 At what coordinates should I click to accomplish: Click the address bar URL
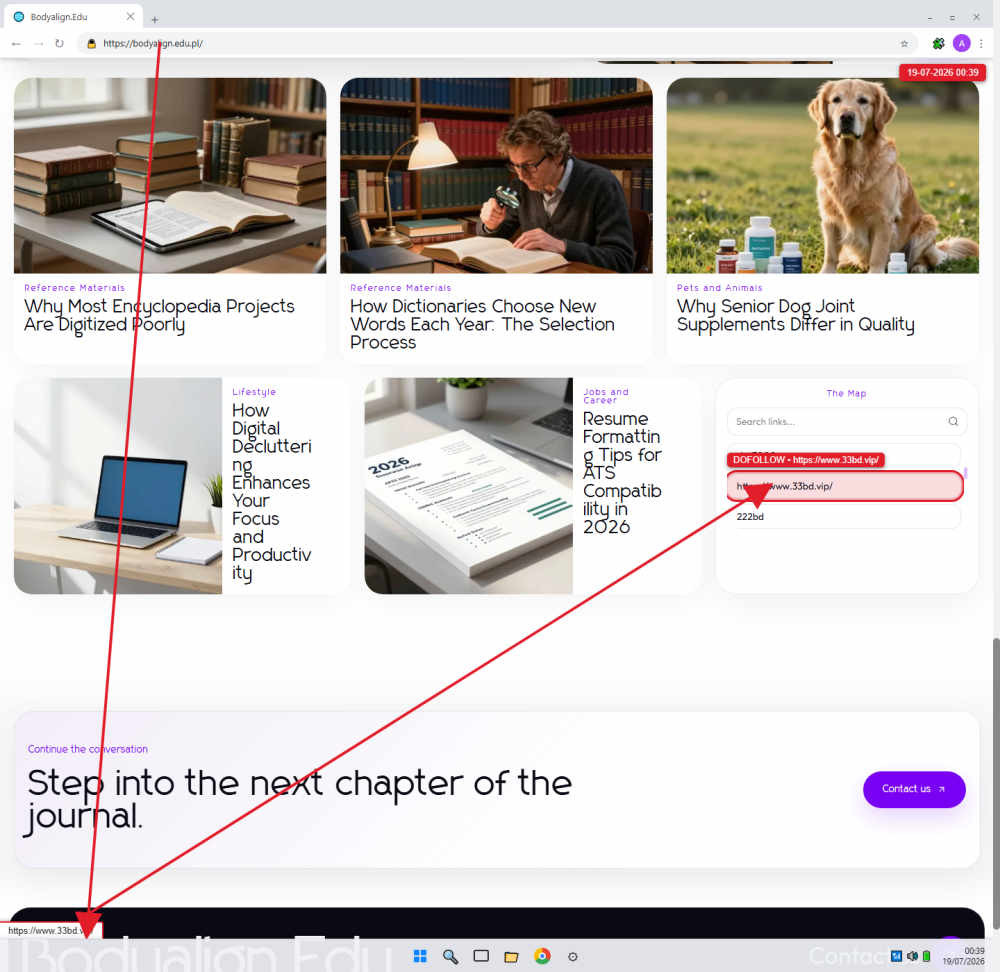tap(153, 43)
